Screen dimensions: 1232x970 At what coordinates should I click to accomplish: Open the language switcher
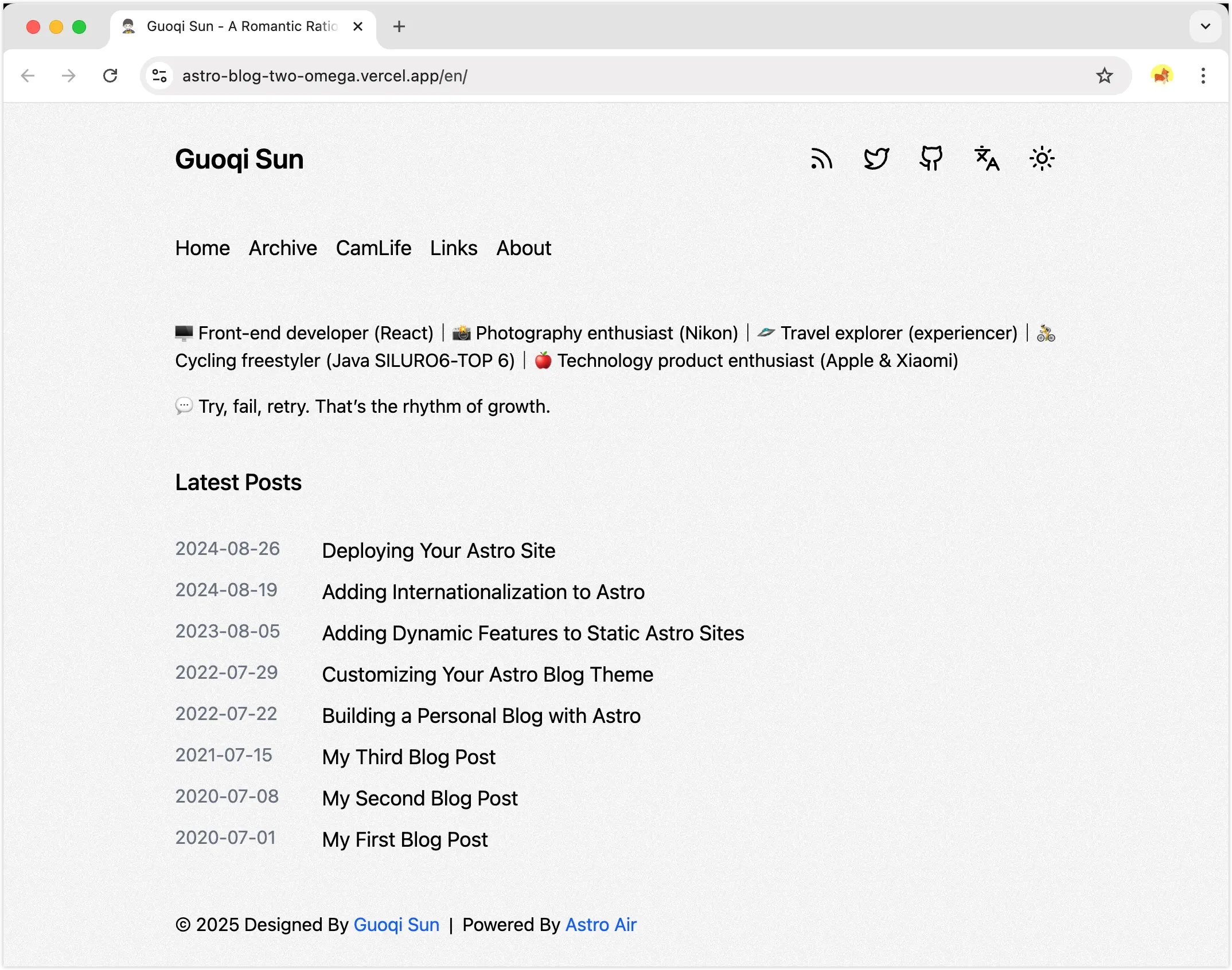pyautogui.click(x=985, y=159)
